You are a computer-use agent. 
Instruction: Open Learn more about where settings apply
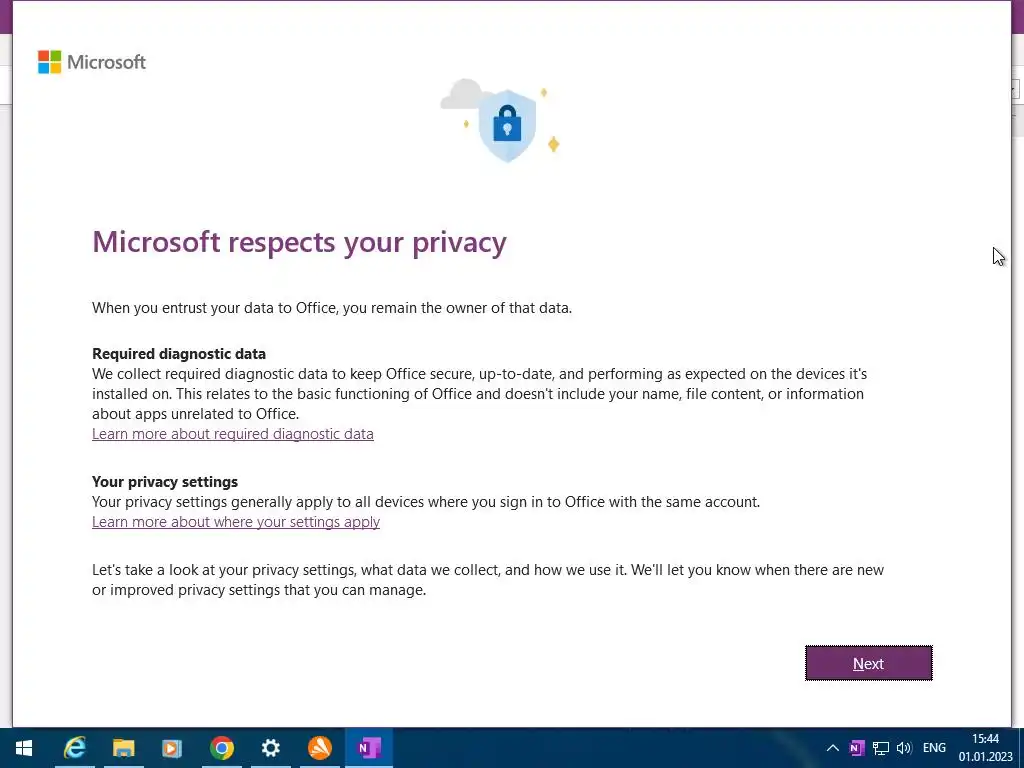(236, 522)
